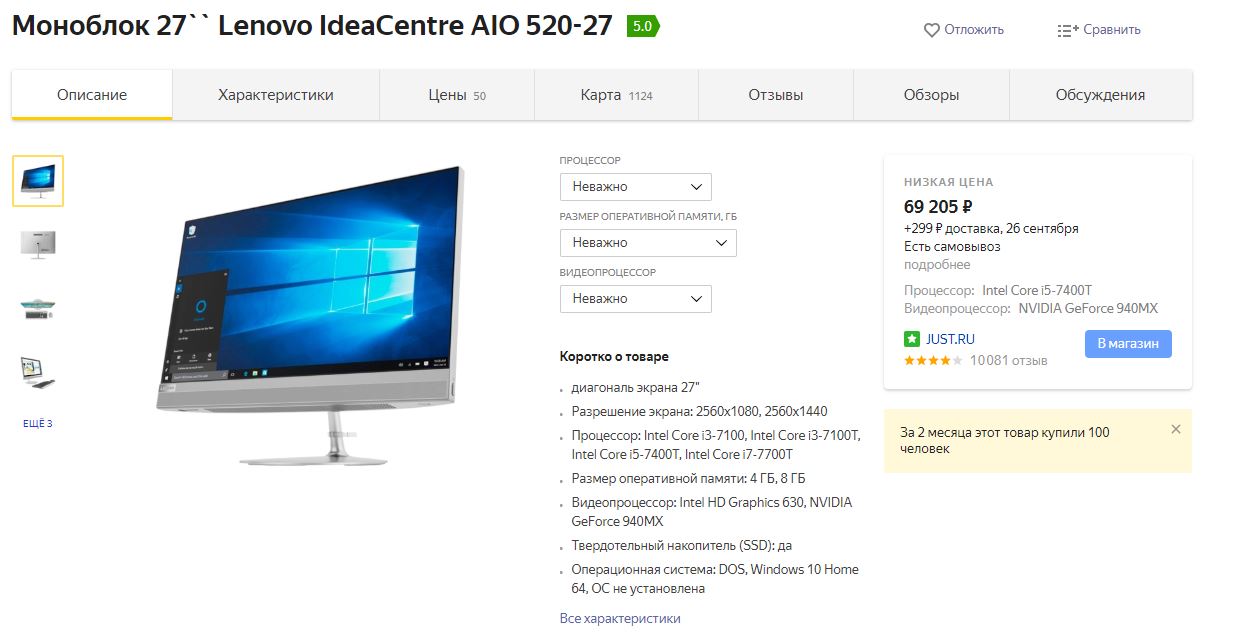Switch to the Отзывы tab
Image resolution: width=1234 pixels, height=637 pixels.
pos(776,95)
